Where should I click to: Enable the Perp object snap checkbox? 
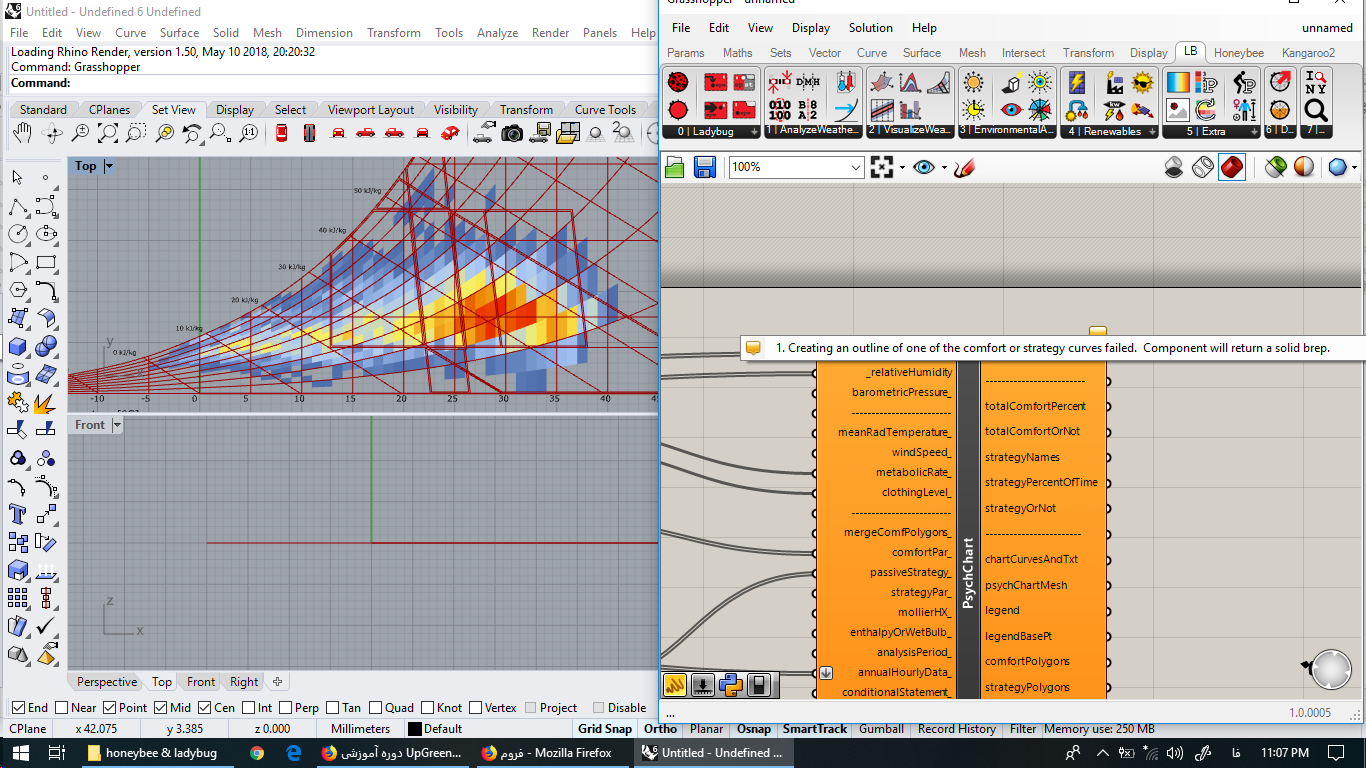click(284, 708)
